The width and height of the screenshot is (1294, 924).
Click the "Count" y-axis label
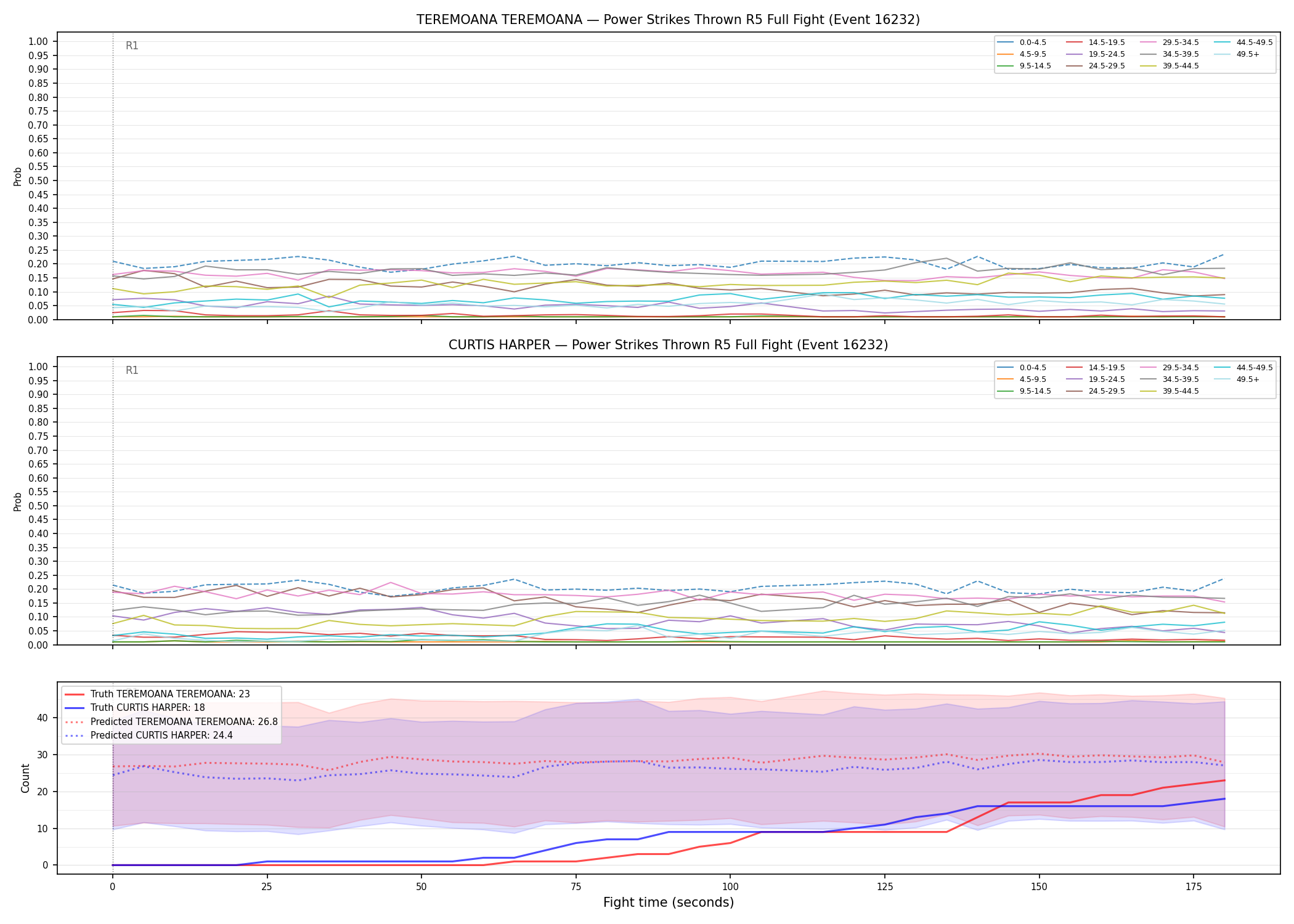[x=25, y=778]
